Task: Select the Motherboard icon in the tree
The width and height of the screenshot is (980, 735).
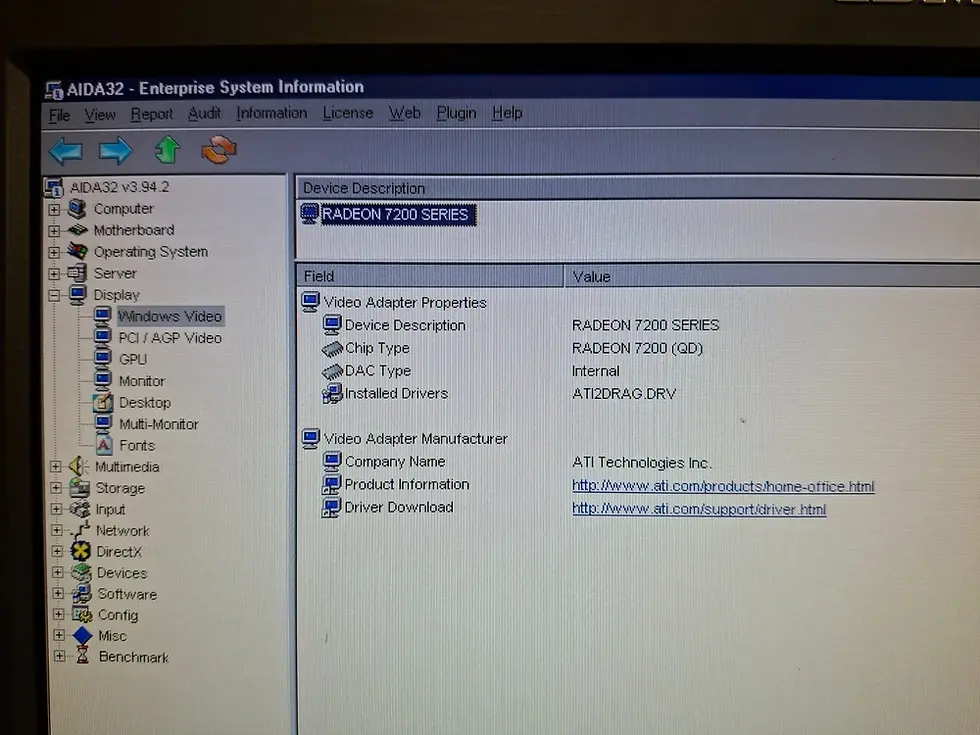Action: [78, 230]
